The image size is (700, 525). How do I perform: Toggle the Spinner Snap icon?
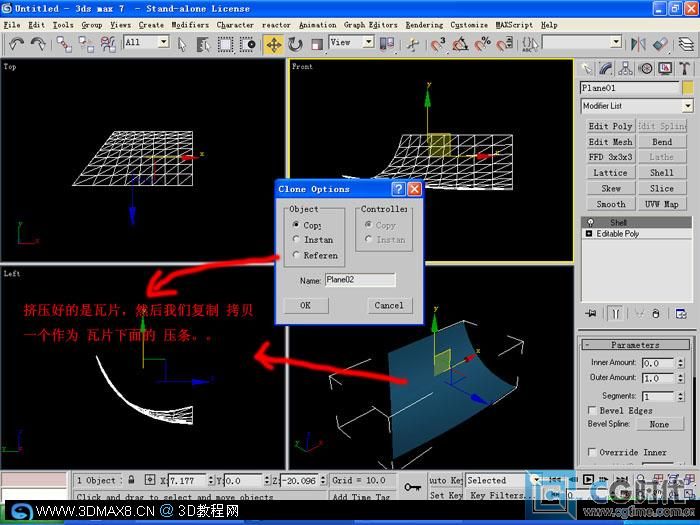(504, 44)
